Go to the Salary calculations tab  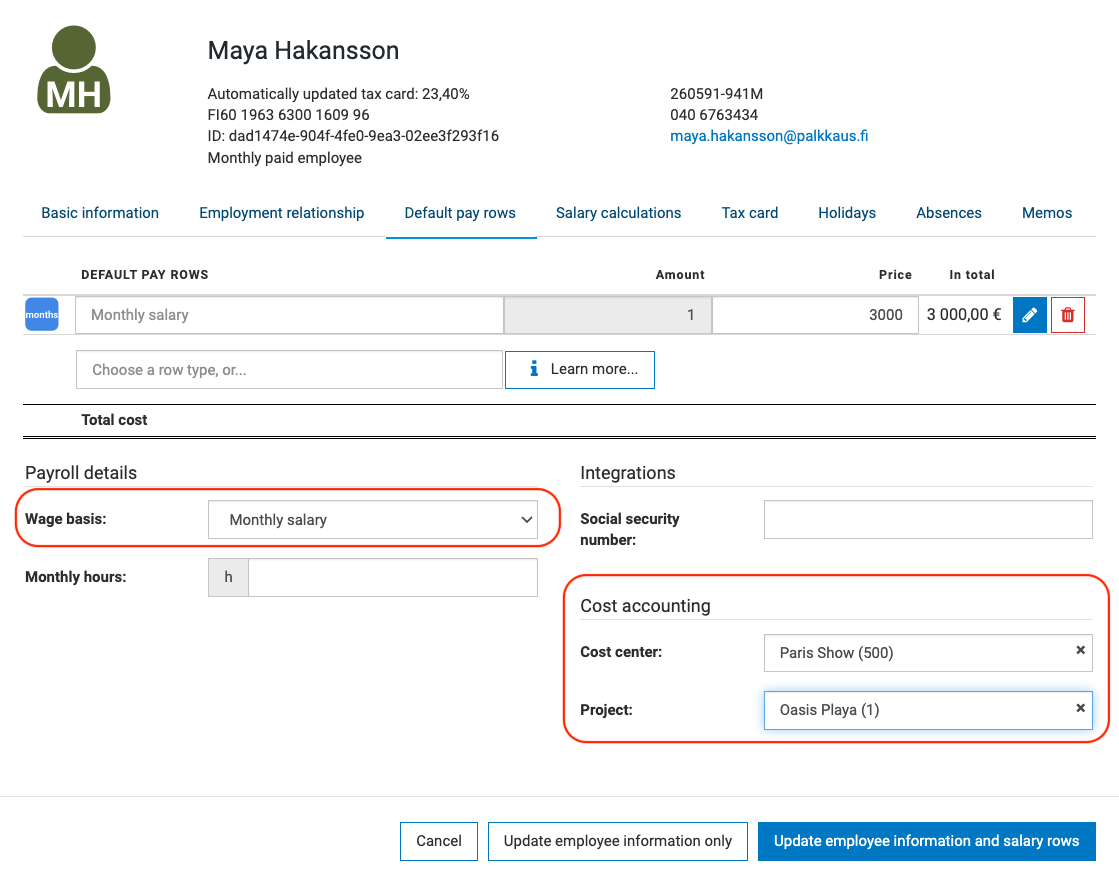pyautogui.click(x=618, y=213)
